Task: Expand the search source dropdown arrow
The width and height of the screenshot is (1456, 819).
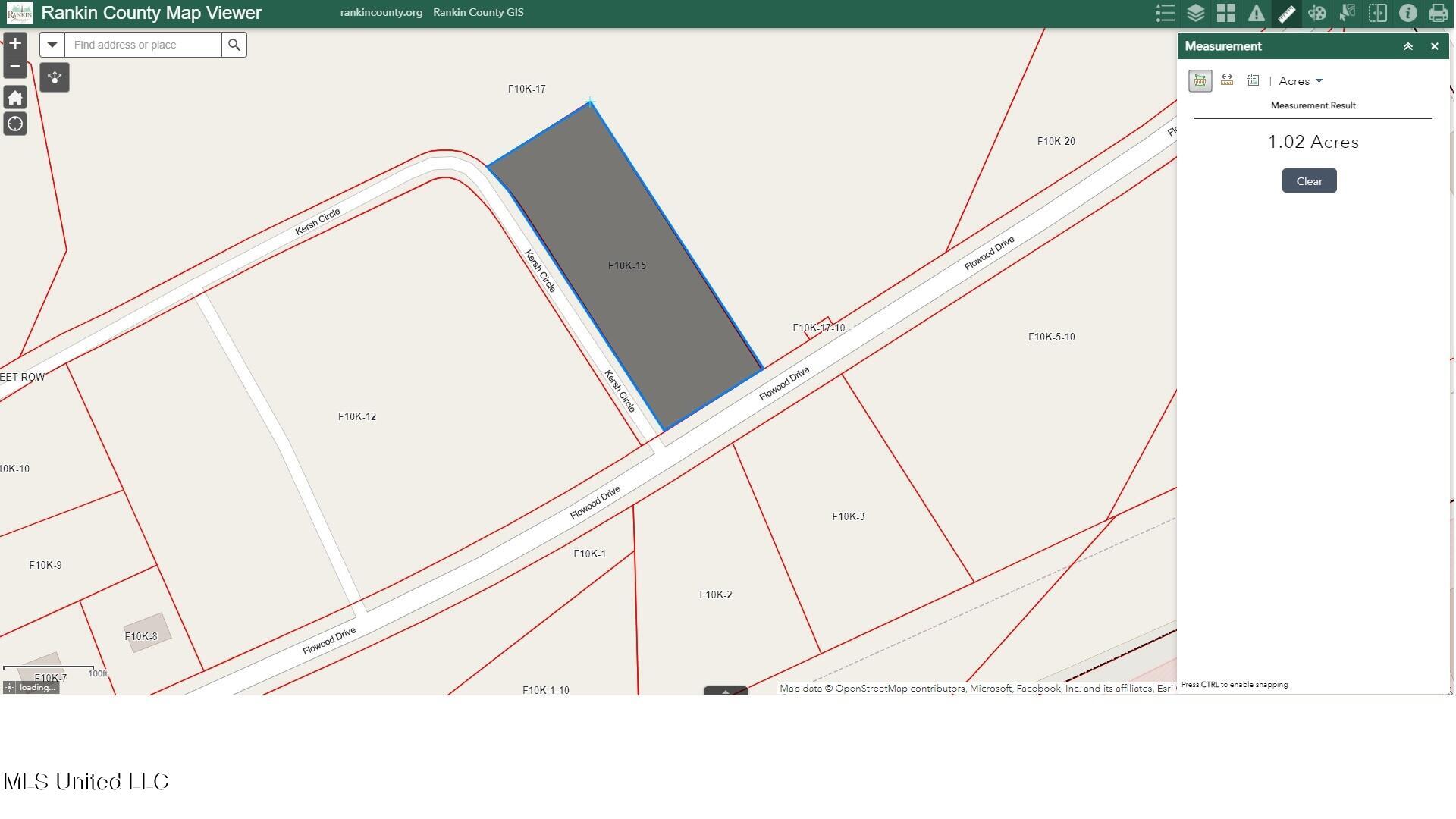Action: (x=52, y=45)
